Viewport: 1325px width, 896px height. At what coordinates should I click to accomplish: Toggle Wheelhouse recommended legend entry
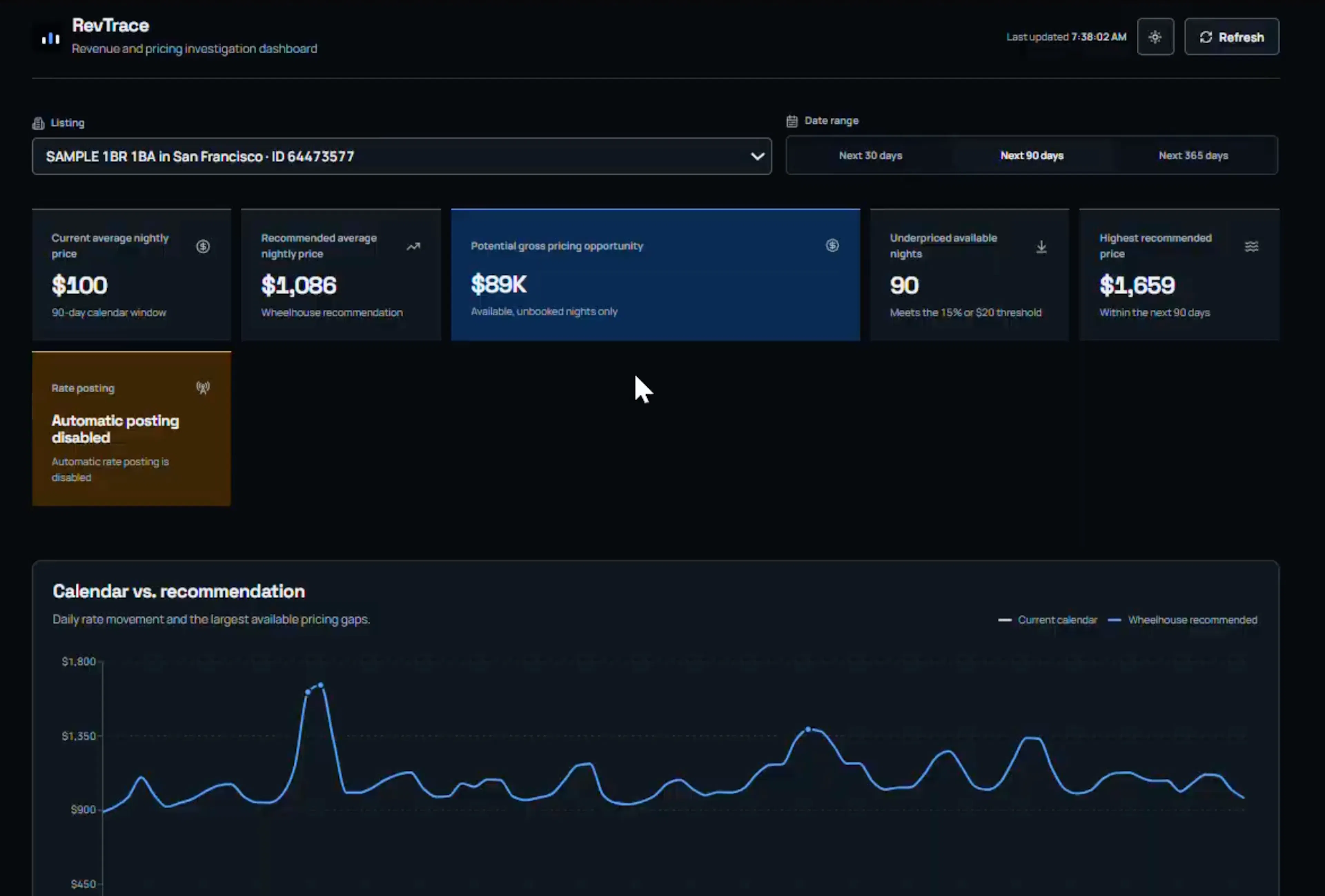tap(1182, 620)
